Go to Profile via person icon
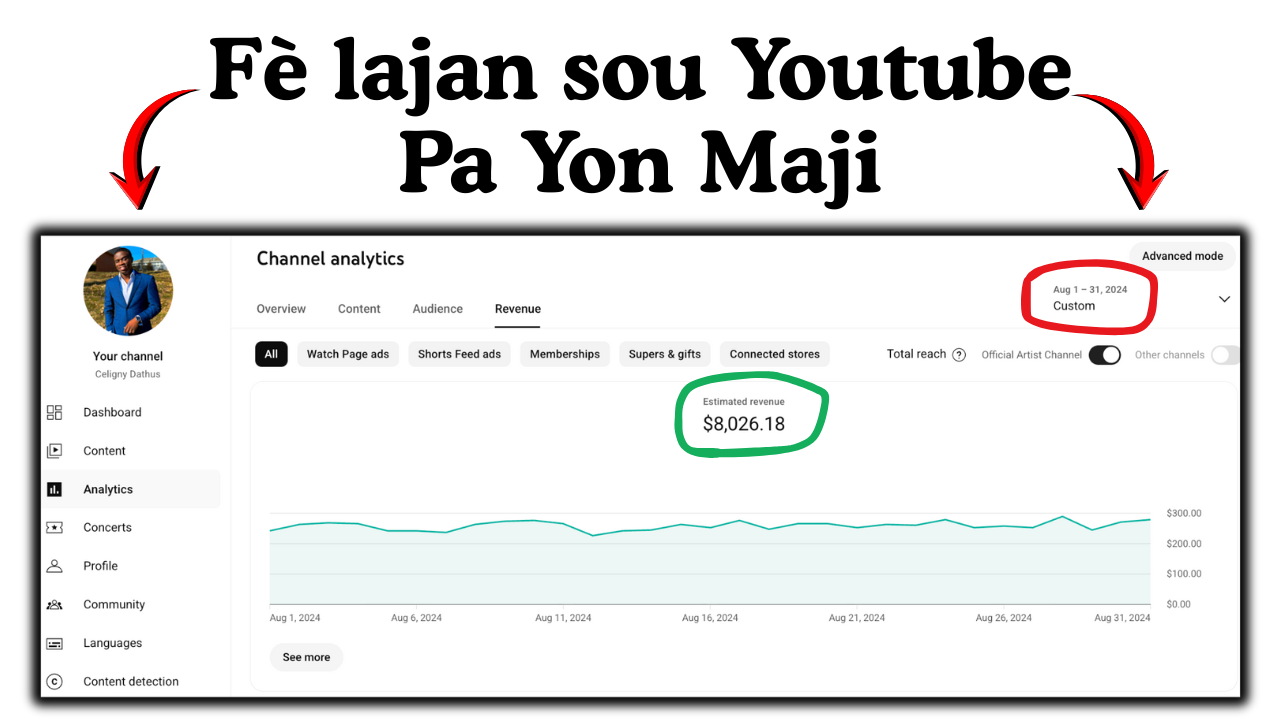Screen dimensions: 1280x720 tap(55, 566)
